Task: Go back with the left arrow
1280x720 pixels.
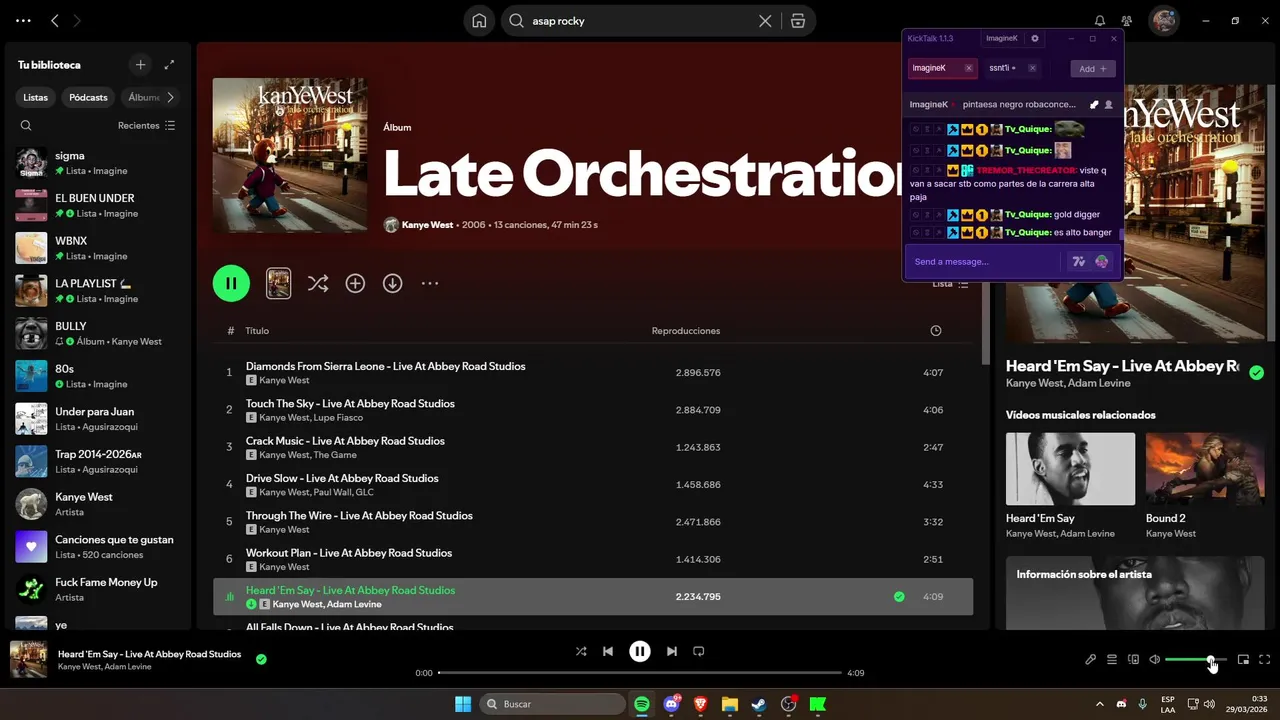Action: pos(55,21)
